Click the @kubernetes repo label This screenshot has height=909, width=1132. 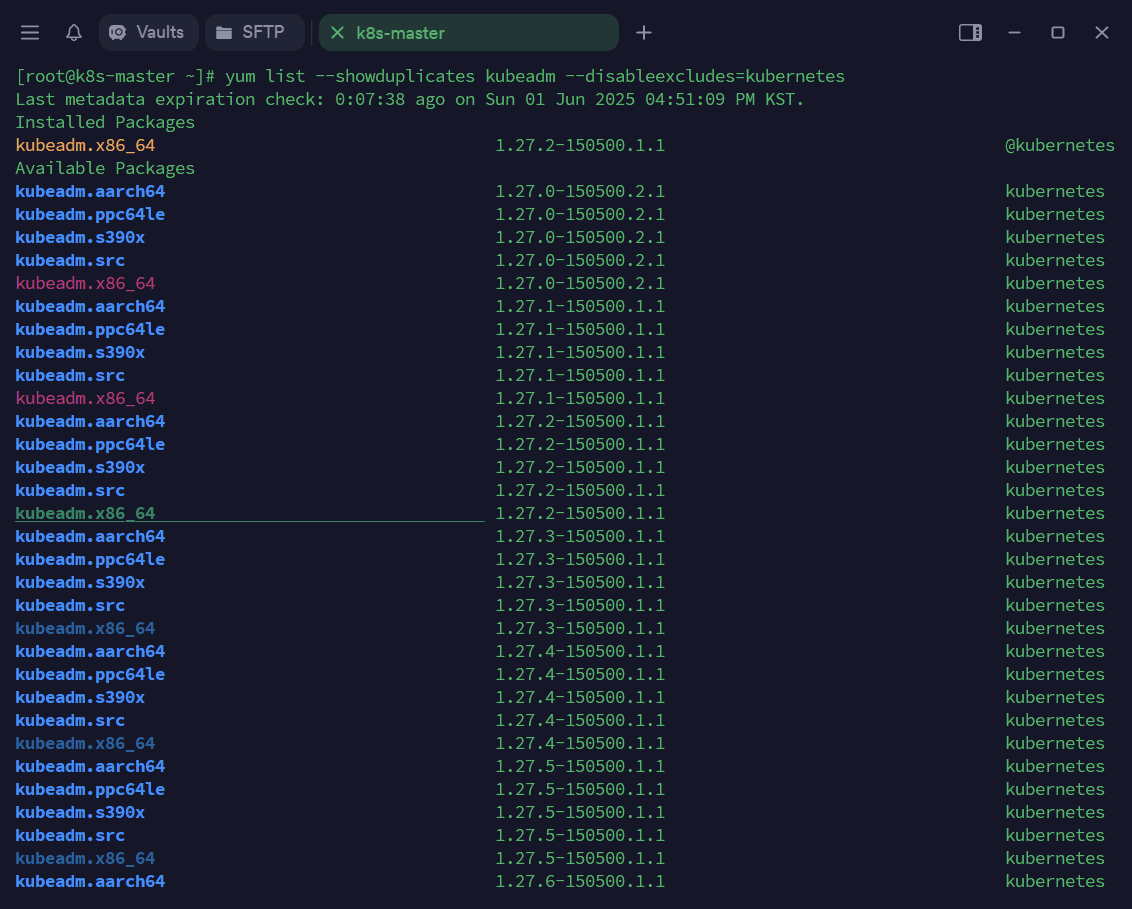point(1059,145)
